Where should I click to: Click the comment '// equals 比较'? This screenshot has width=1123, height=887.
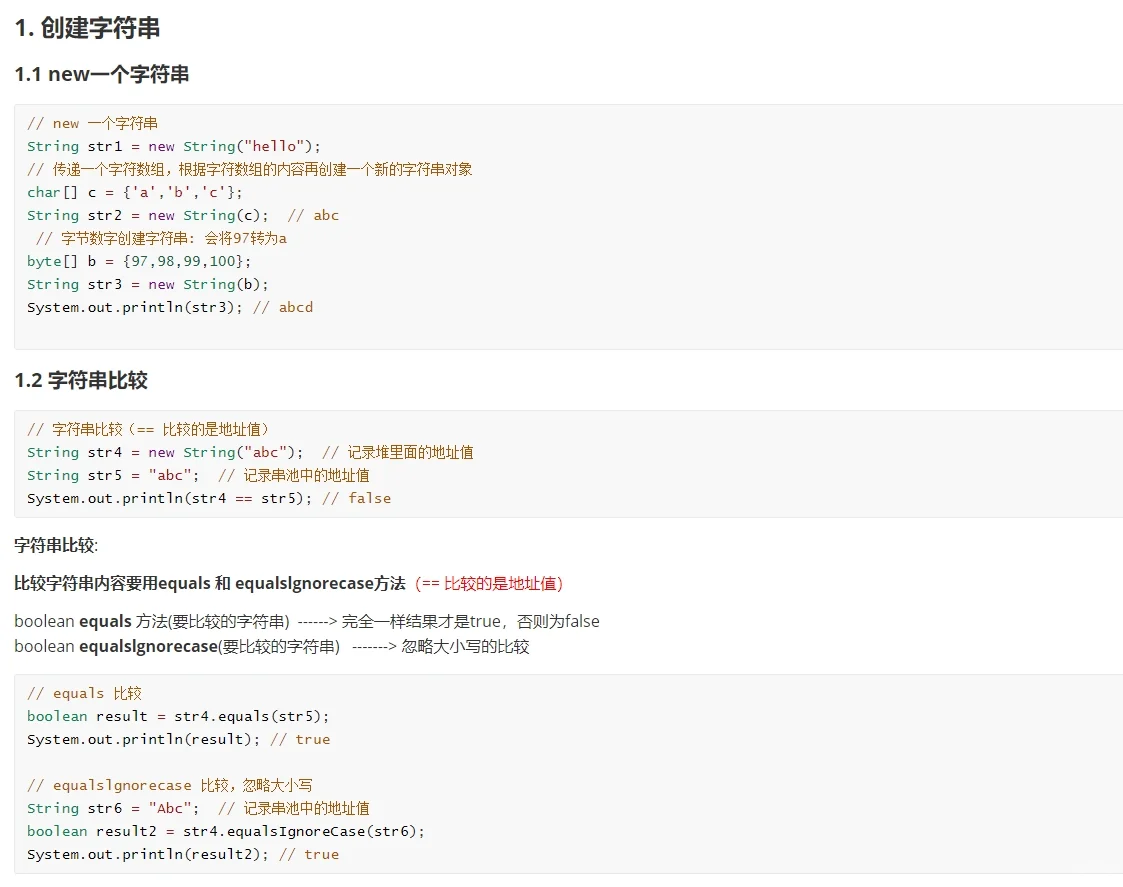point(85,692)
